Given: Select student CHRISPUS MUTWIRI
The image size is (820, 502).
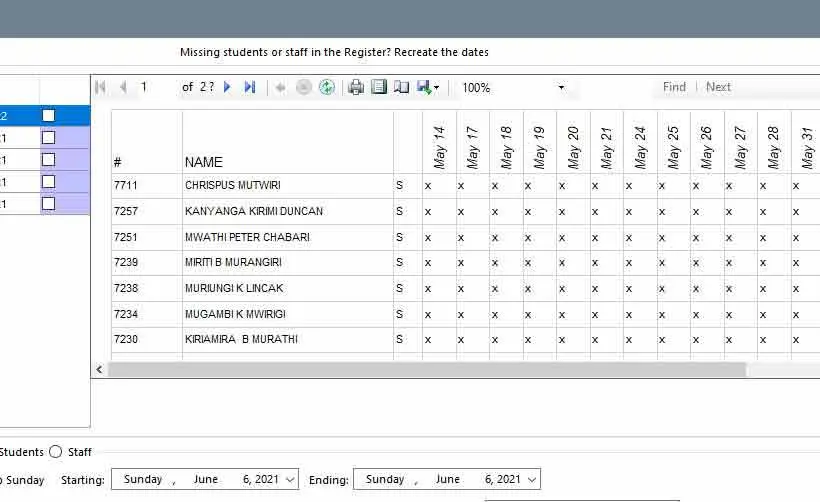Looking at the screenshot, I should [233, 185].
